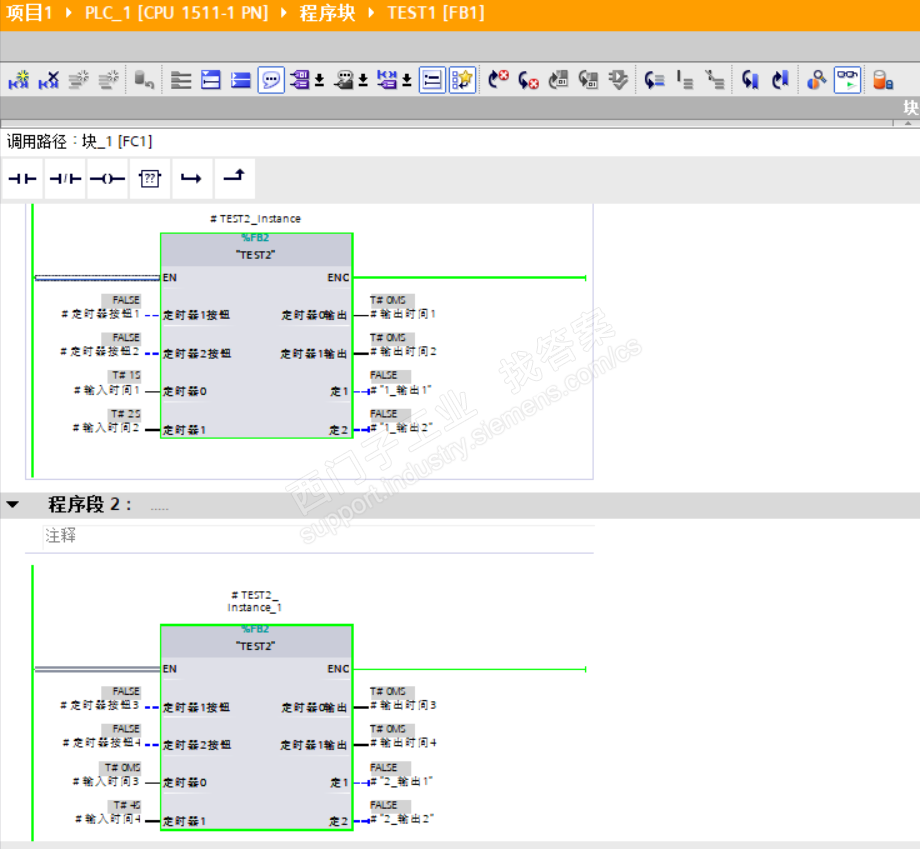Click operand #定时器按钮2 in network 1

[100, 352]
